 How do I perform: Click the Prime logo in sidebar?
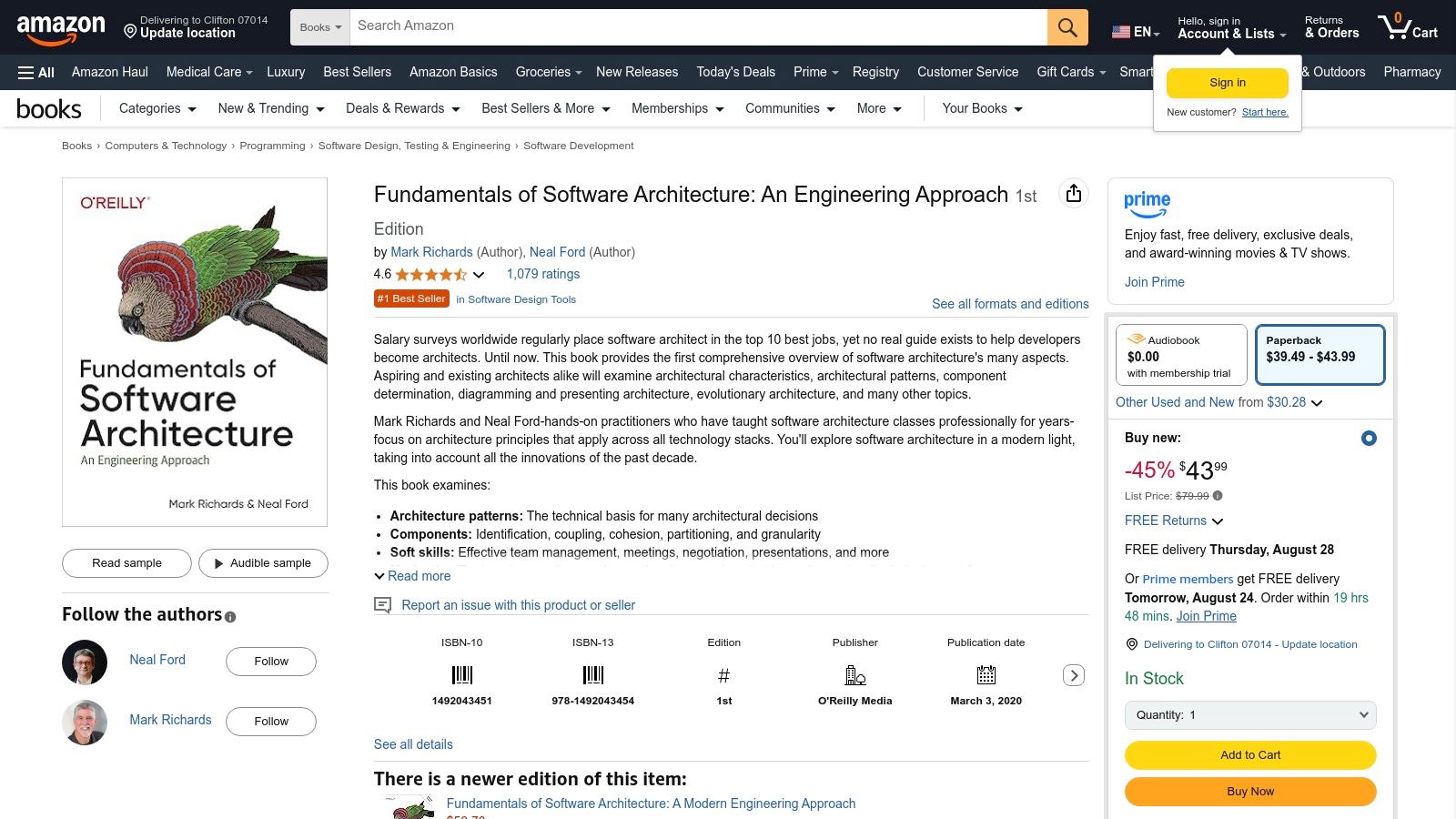(1147, 204)
